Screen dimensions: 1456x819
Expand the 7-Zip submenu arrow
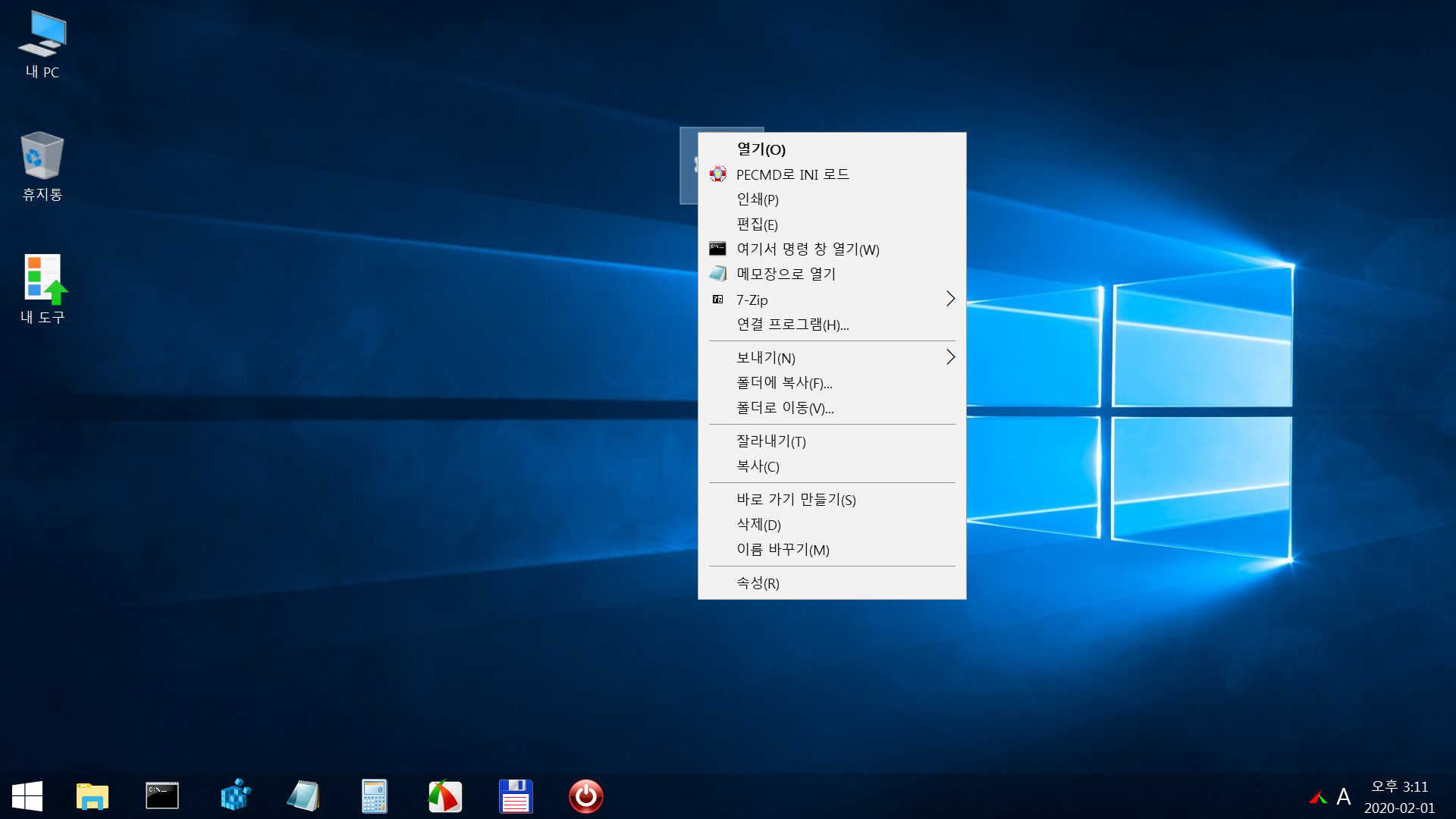(950, 299)
